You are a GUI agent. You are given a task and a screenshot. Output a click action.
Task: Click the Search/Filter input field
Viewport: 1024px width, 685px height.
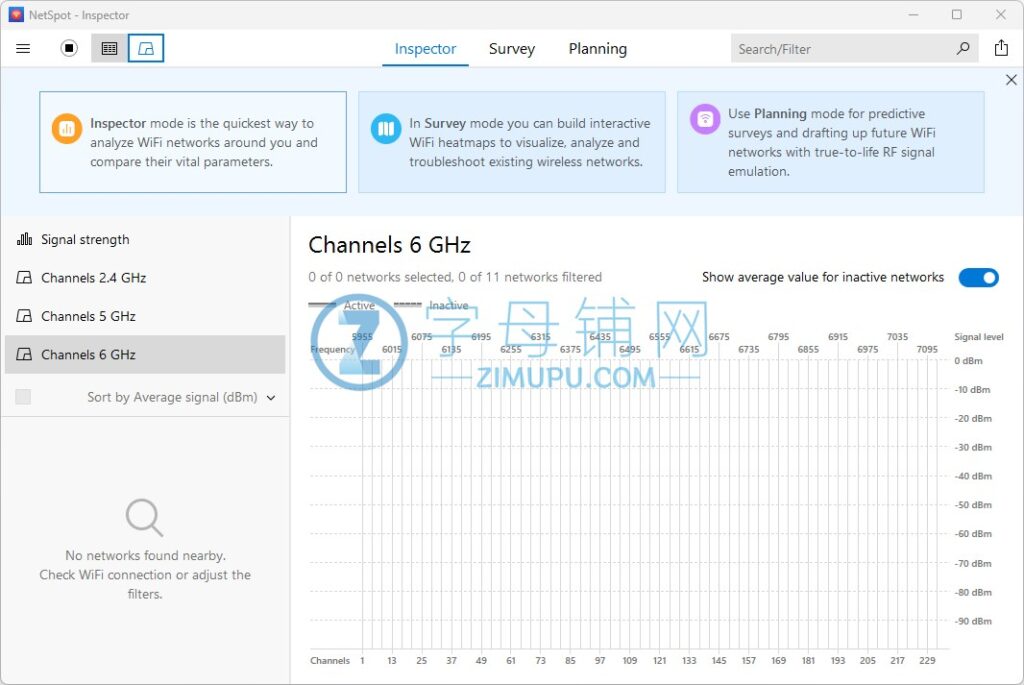[x=854, y=49]
